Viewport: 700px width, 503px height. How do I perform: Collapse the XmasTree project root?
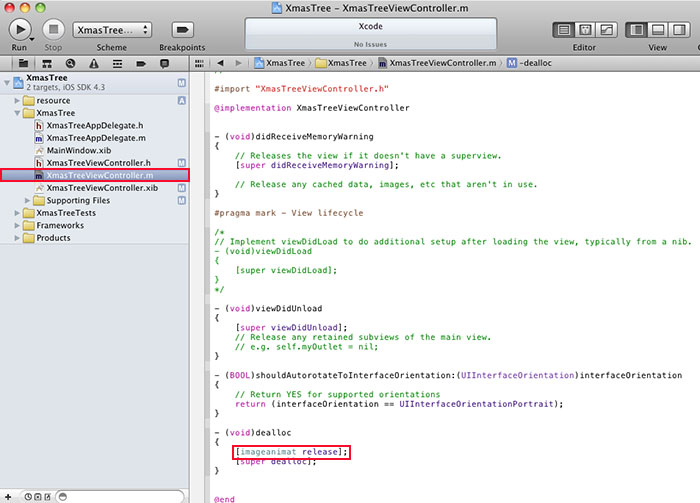point(7,83)
